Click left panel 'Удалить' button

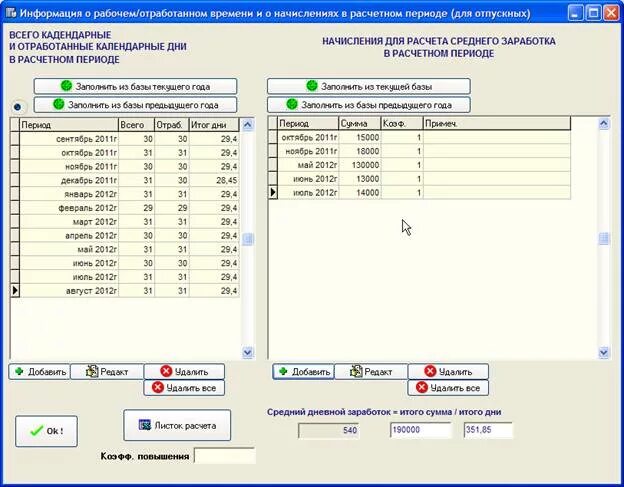coord(184,372)
